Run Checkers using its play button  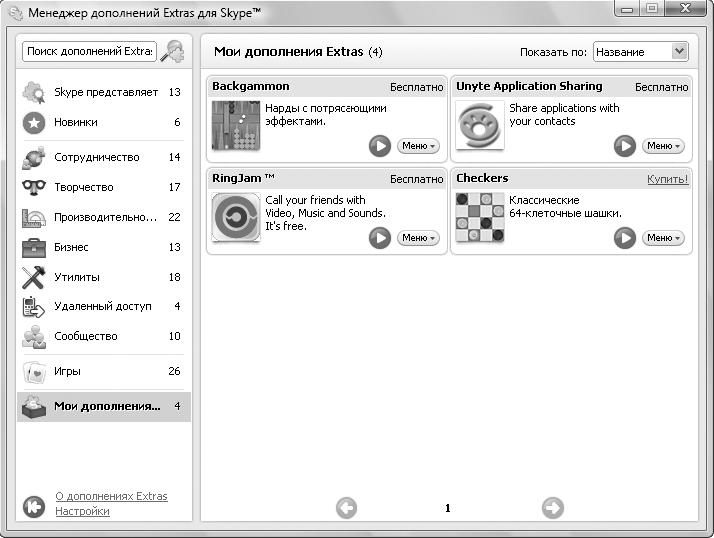click(x=625, y=238)
